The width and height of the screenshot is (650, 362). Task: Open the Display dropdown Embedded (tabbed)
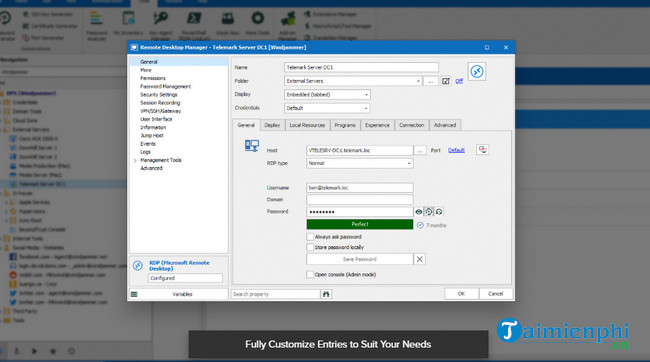click(327, 95)
